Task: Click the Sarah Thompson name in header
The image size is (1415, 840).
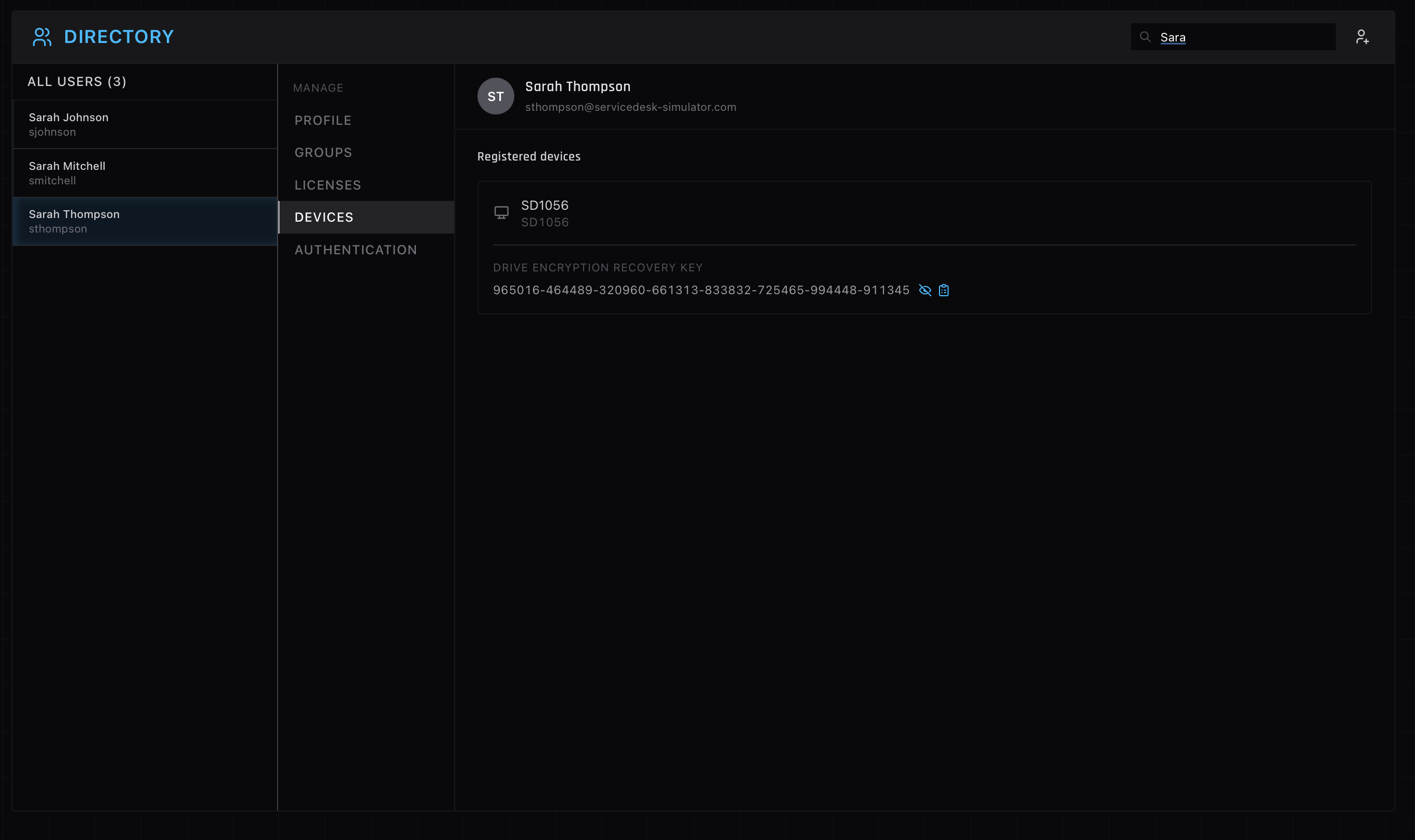Action: 578,86
